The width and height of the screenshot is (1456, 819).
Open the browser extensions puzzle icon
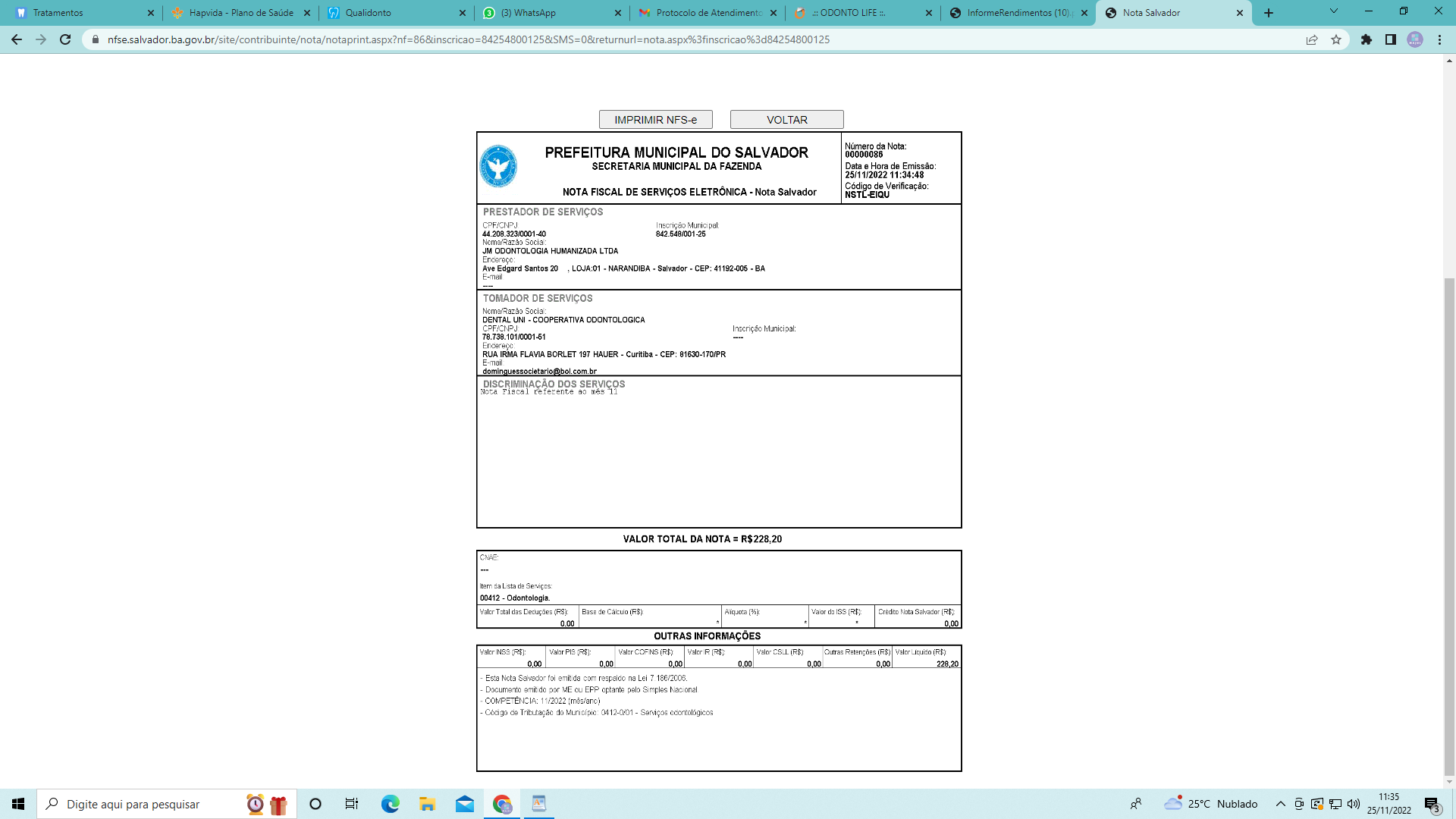(x=1367, y=39)
